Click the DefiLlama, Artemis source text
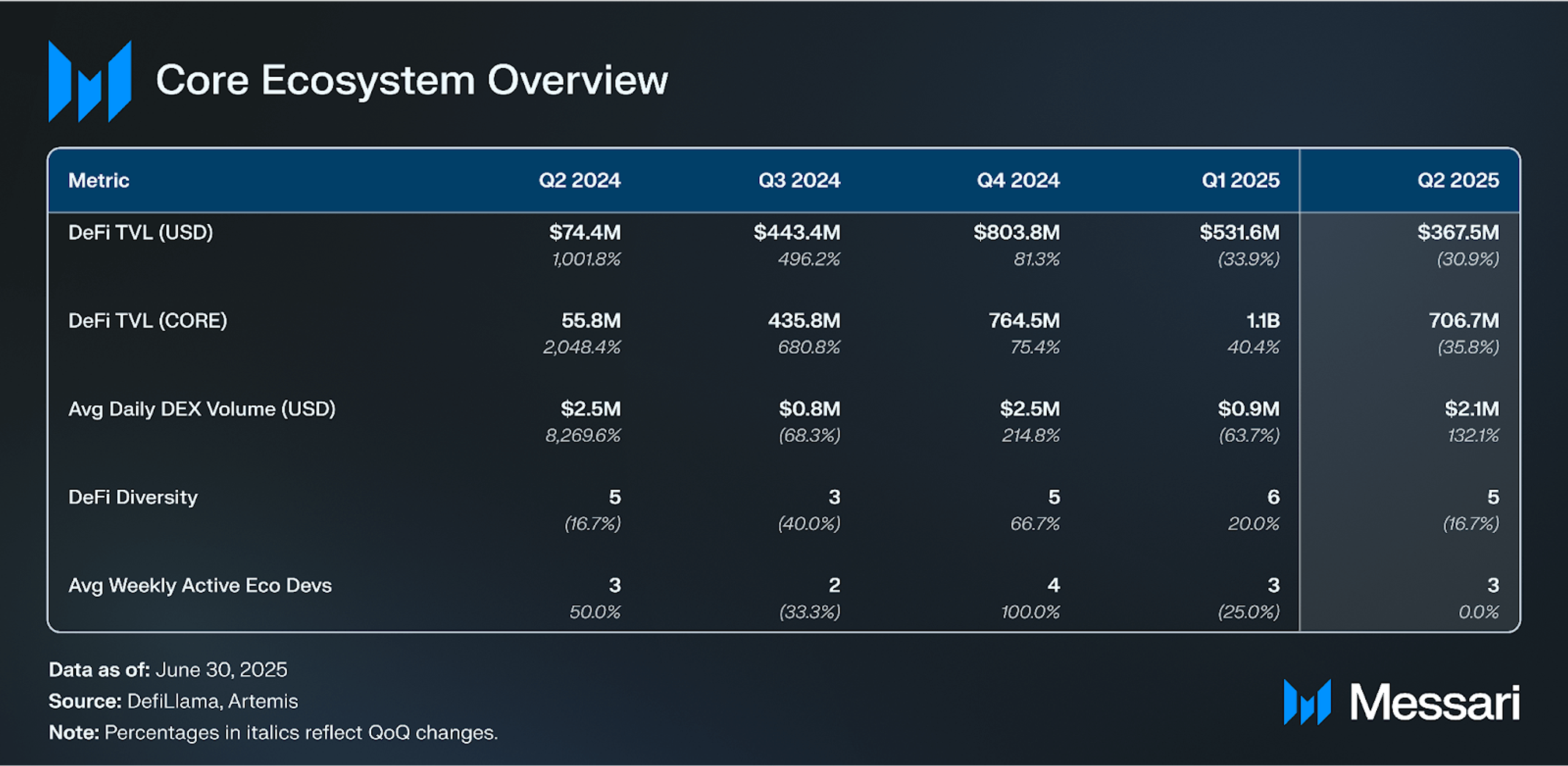The width and height of the screenshot is (1568, 766). (x=213, y=702)
